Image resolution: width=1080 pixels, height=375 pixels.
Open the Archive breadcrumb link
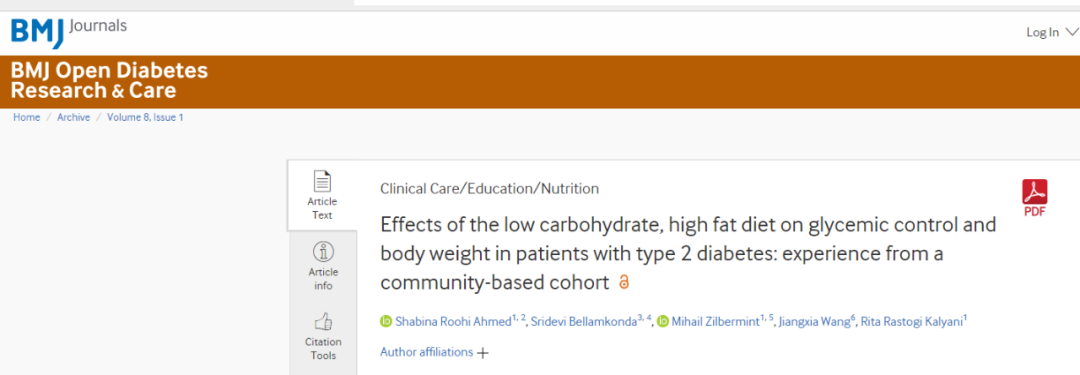[x=74, y=117]
